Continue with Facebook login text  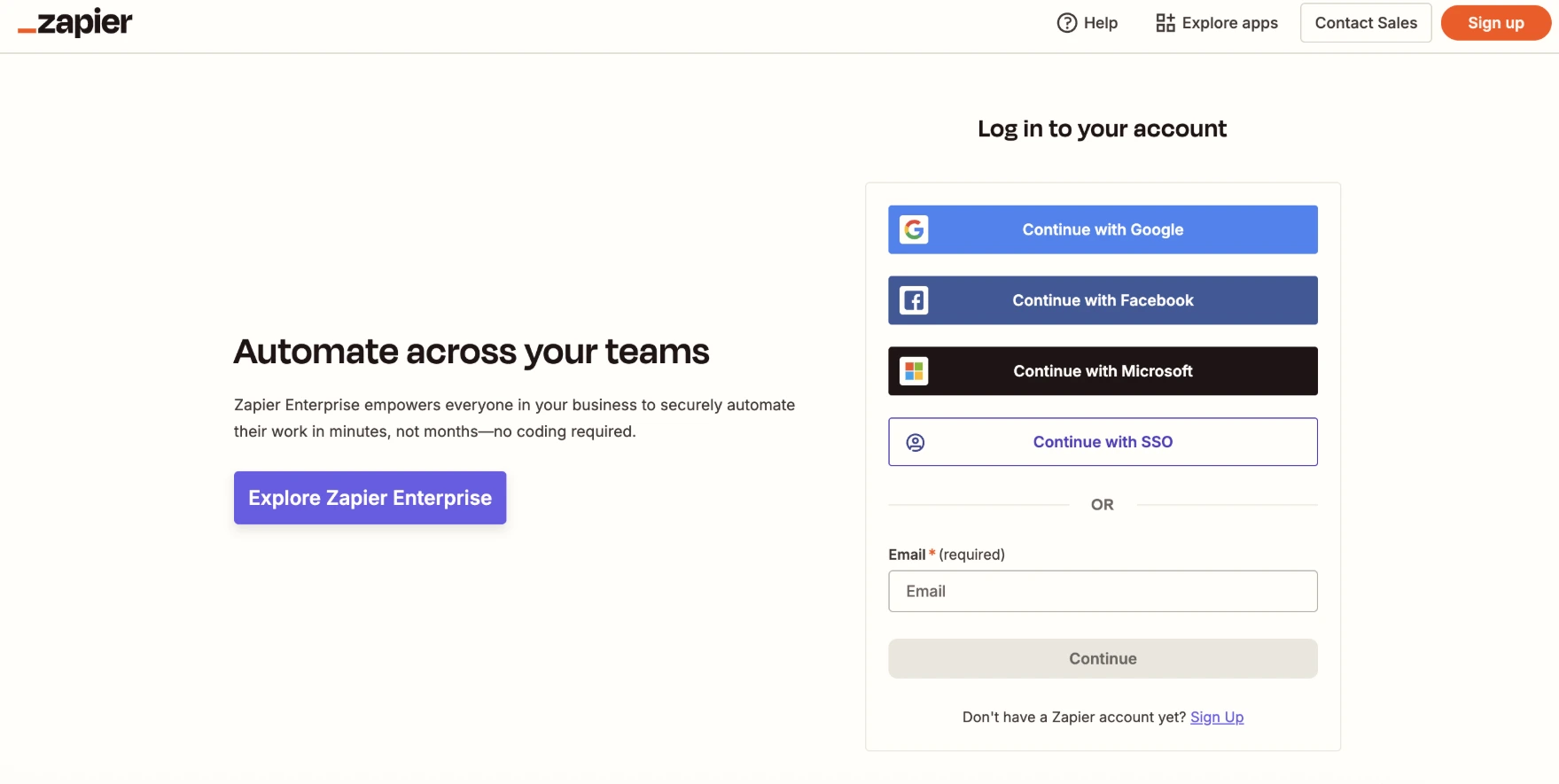tap(1103, 300)
